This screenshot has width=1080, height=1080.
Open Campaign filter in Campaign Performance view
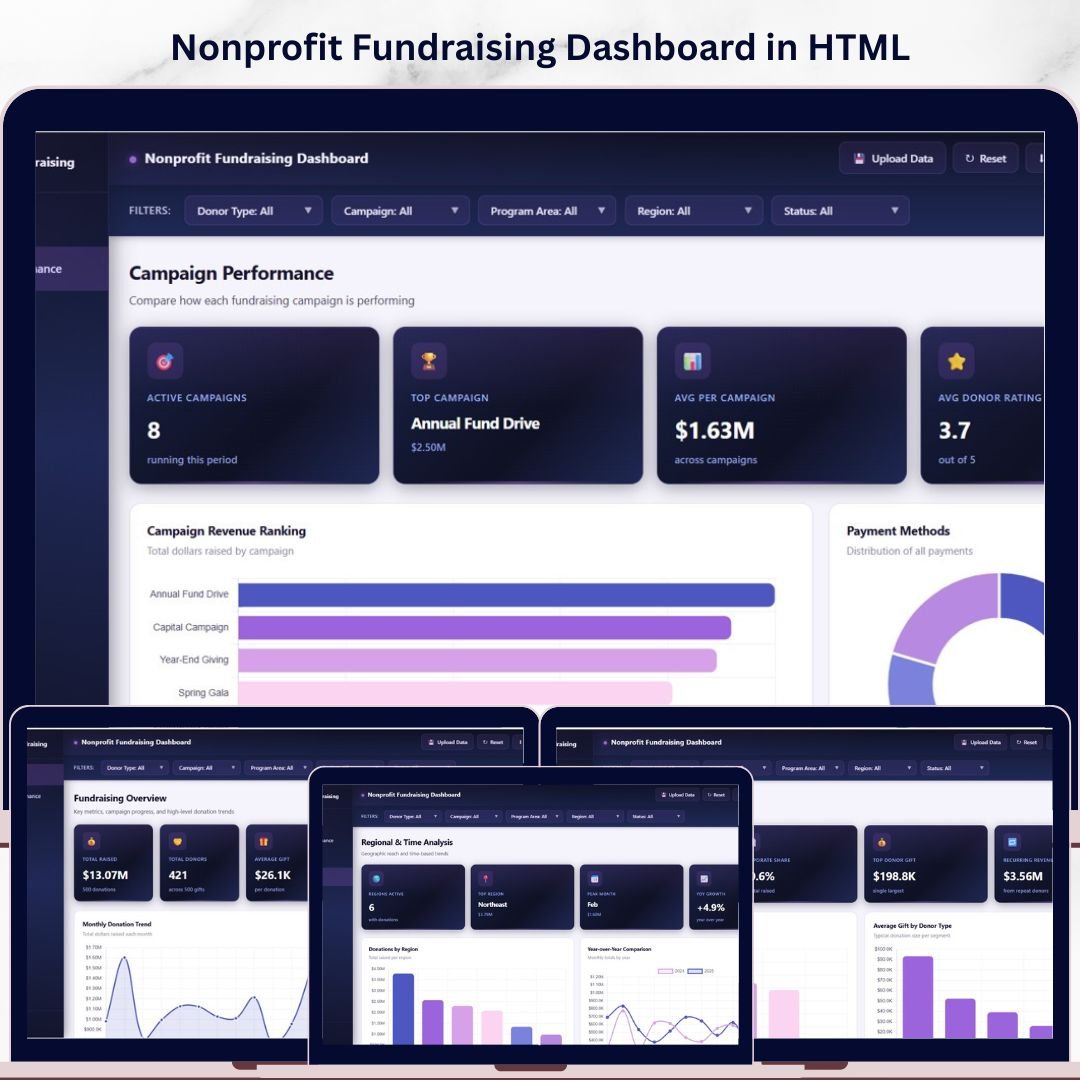(x=400, y=211)
